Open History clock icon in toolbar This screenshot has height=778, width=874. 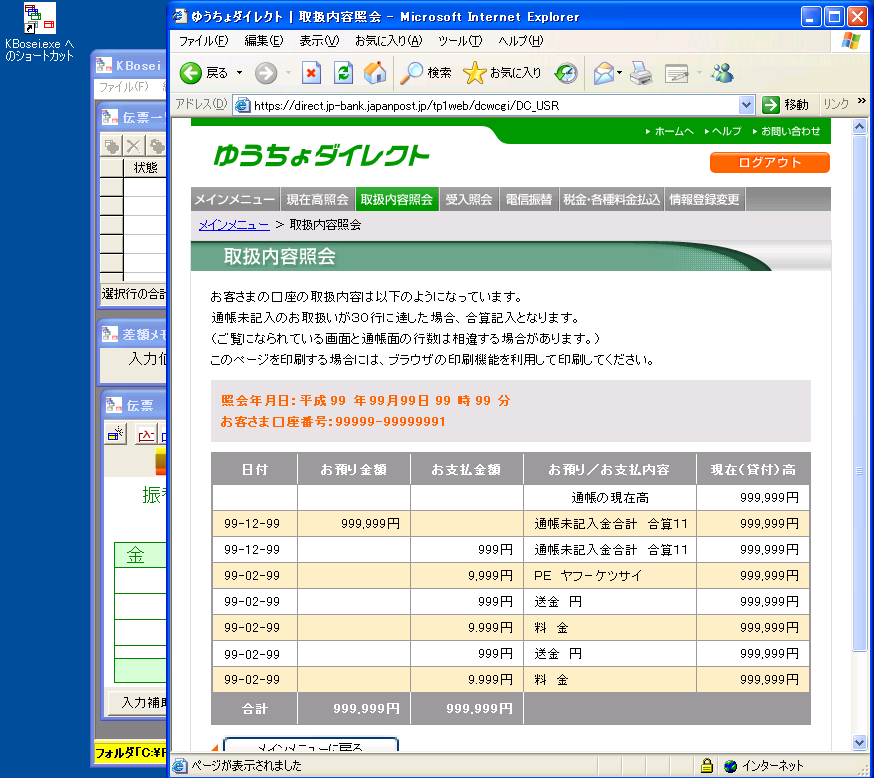pyautogui.click(x=566, y=73)
